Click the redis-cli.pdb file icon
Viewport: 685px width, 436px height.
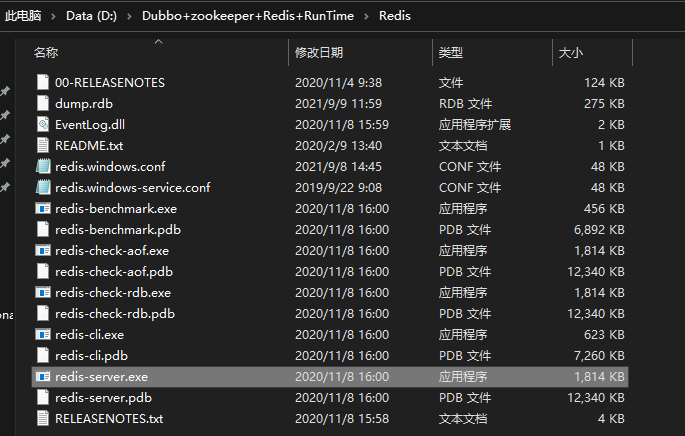43,355
